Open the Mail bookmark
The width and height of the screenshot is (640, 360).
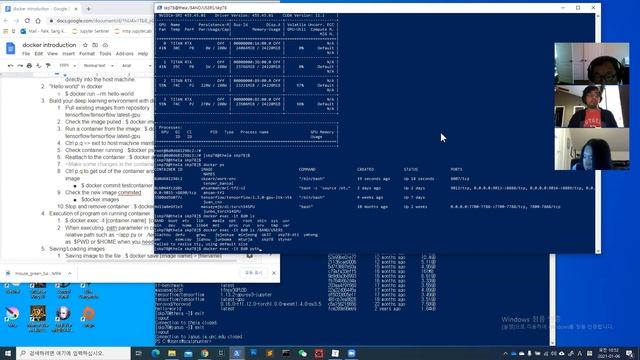[x=43, y=31]
